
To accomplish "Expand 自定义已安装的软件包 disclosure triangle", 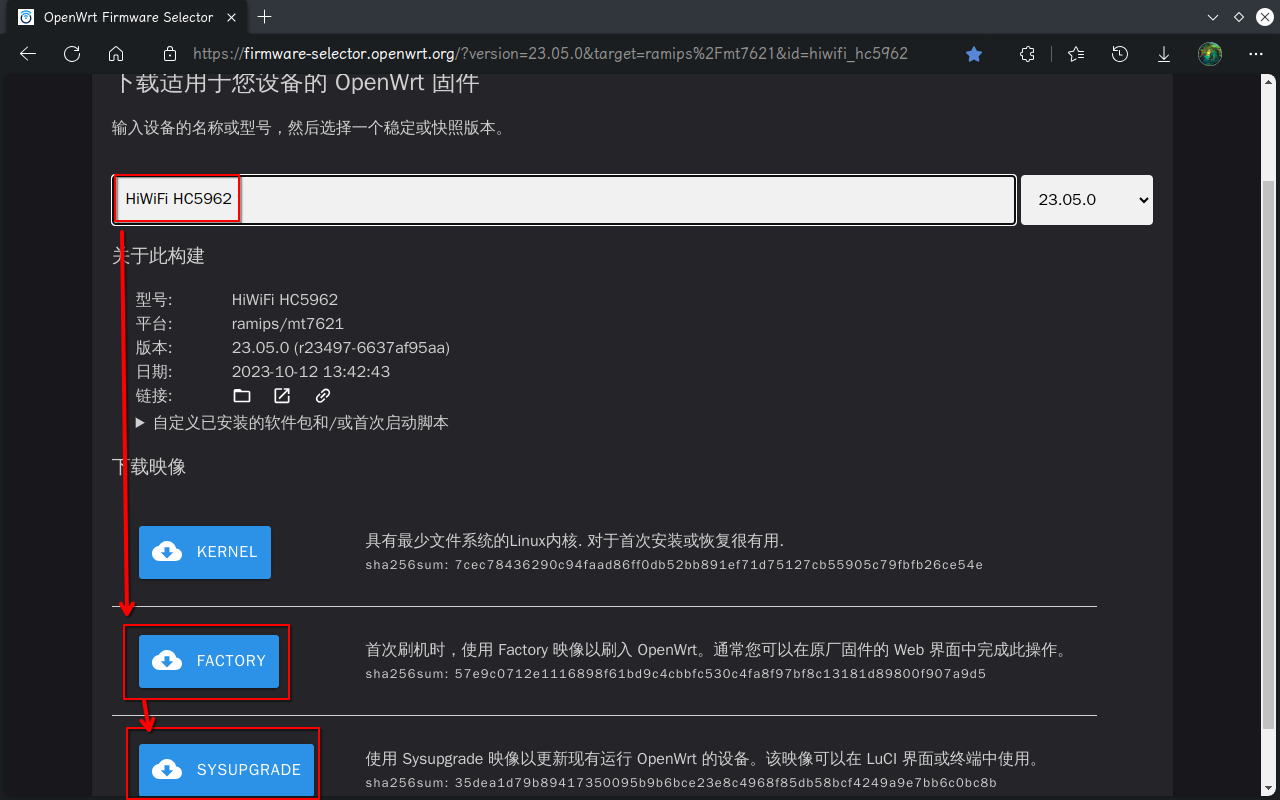I will (140, 422).
